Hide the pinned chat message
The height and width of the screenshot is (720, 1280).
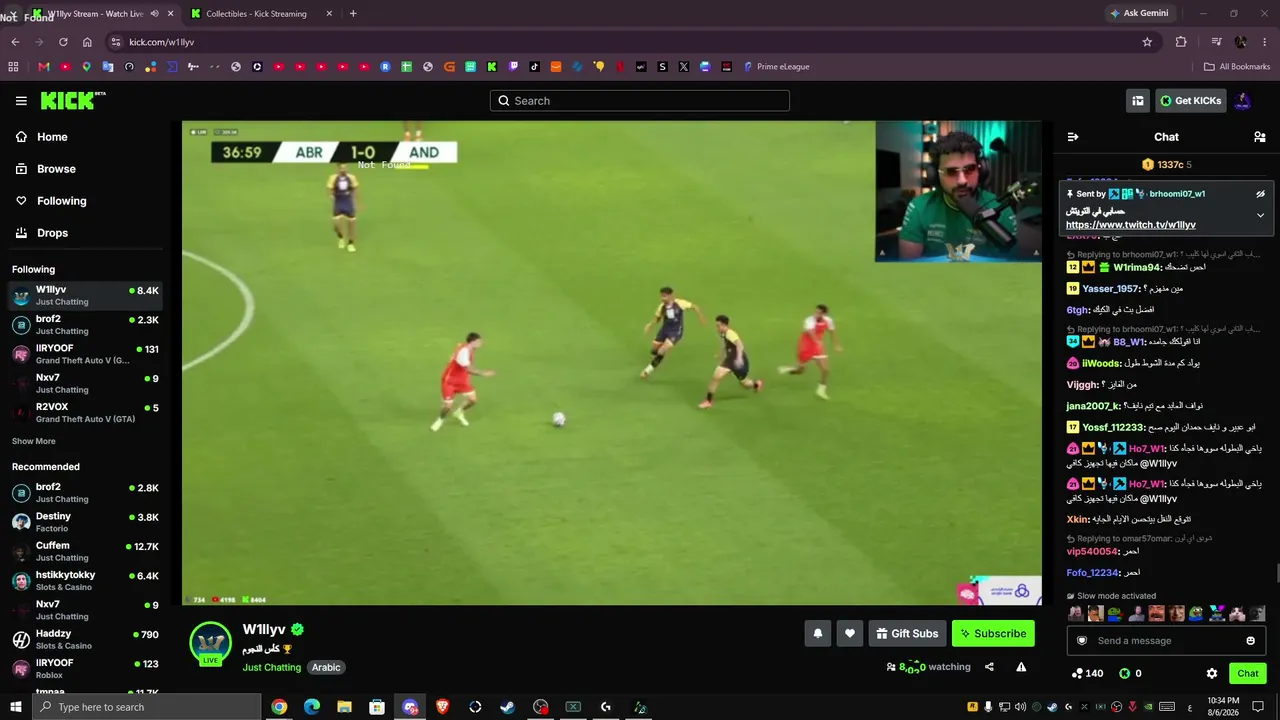click(x=1260, y=194)
